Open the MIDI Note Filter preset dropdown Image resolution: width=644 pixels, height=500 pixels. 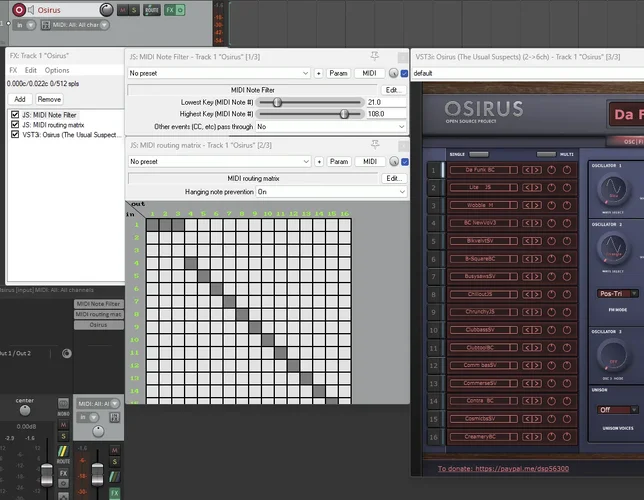pos(219,74)
